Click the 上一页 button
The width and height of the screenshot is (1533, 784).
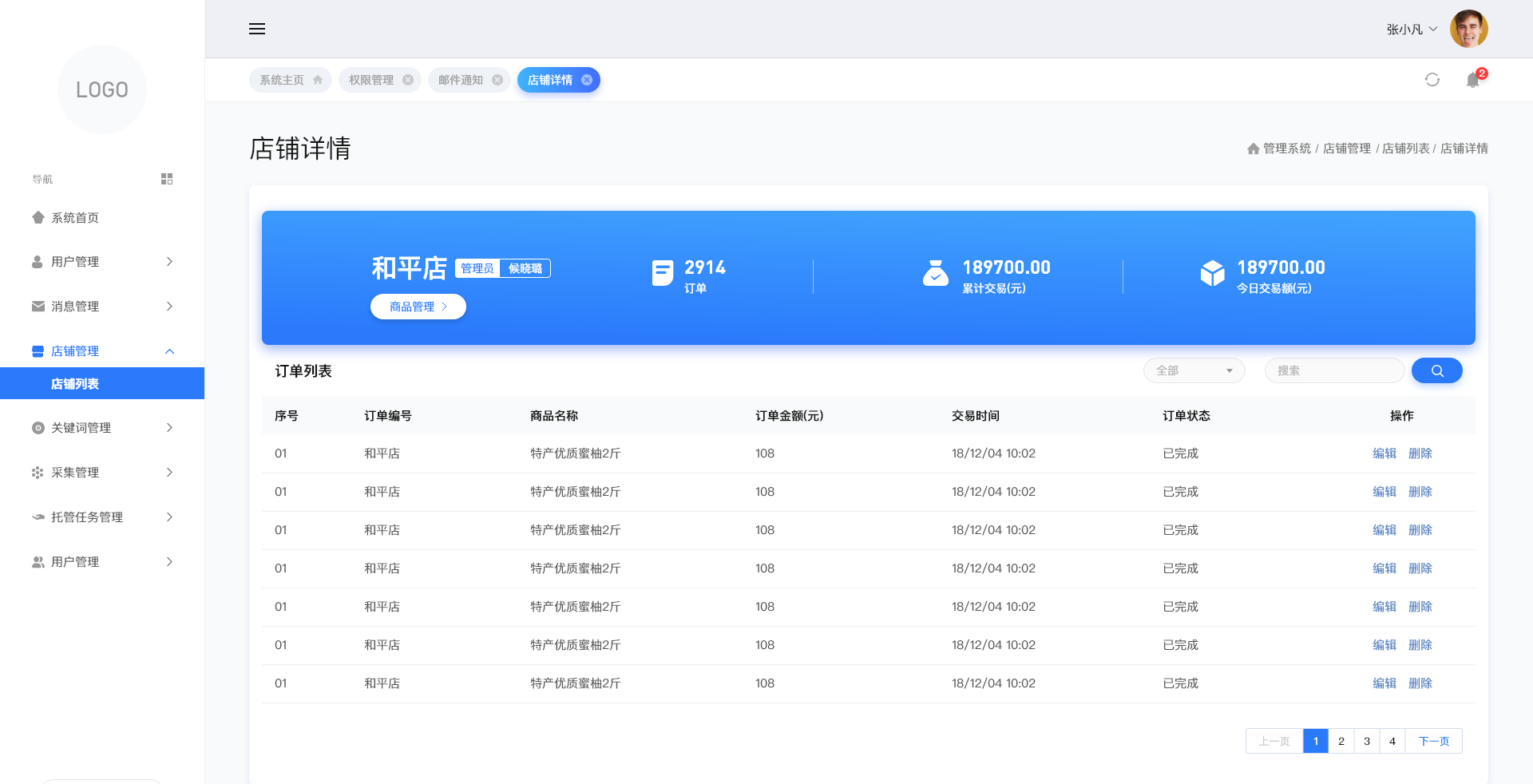[x=1274, y=741]
